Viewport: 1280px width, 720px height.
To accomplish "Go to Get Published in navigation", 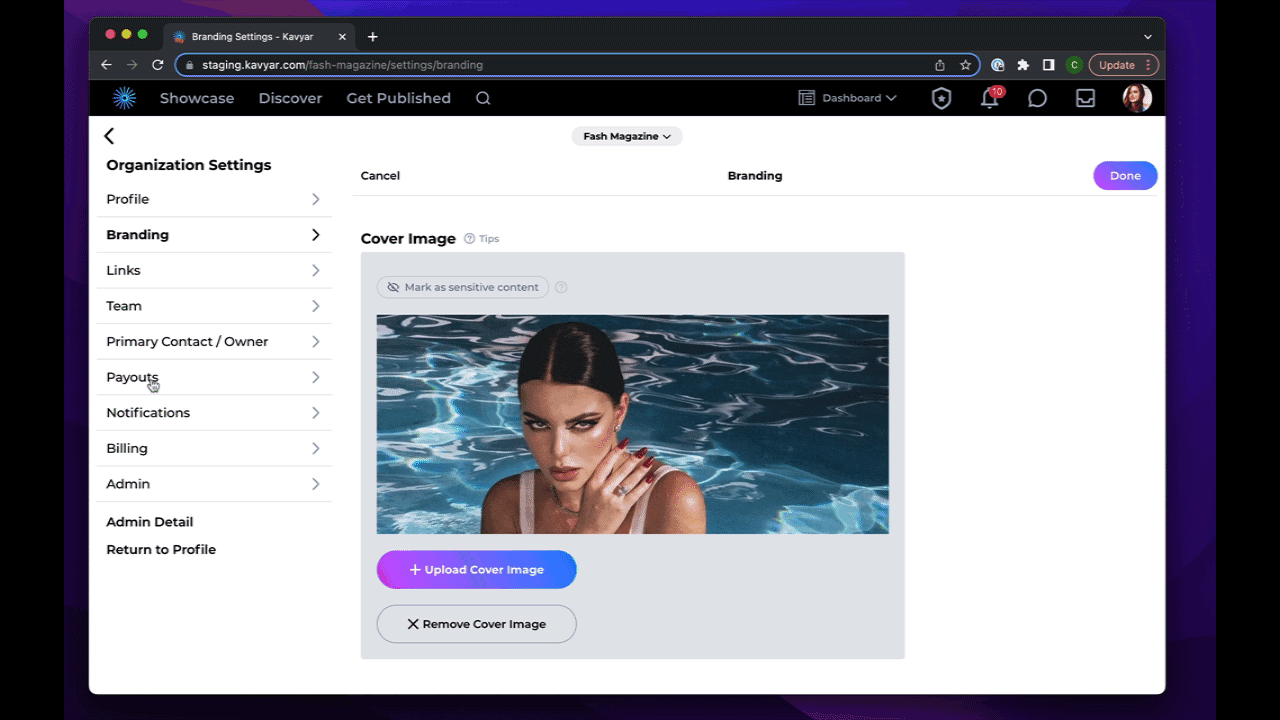I will [399, 98].
